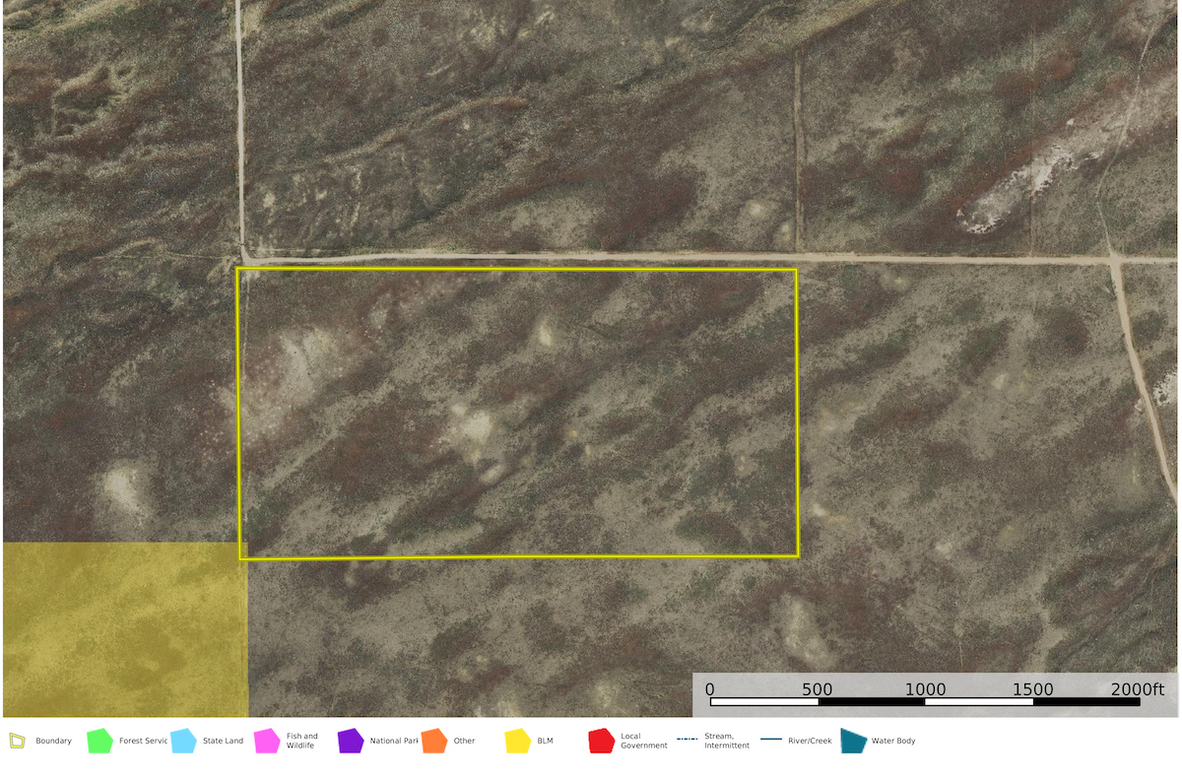Click the 'Fish and Wildlife' legend label
Viewport: 1182px width, 772px height.
point(302,741)
